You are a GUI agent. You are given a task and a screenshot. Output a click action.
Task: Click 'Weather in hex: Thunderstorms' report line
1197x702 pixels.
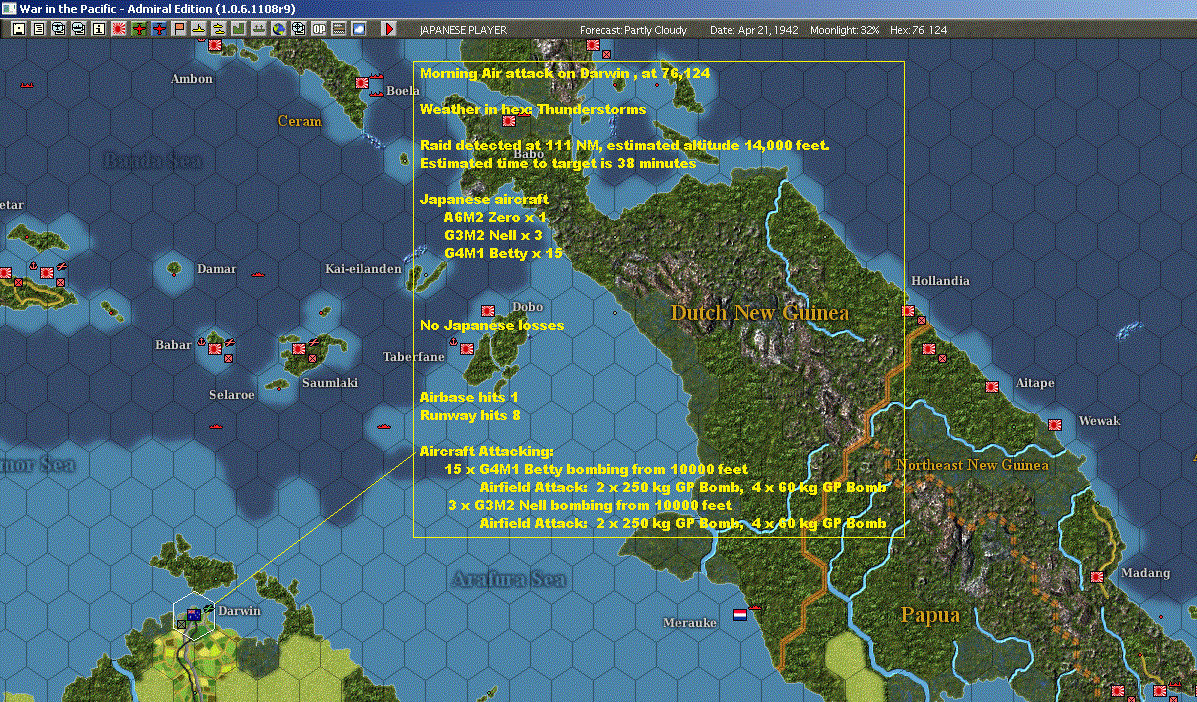533,109
